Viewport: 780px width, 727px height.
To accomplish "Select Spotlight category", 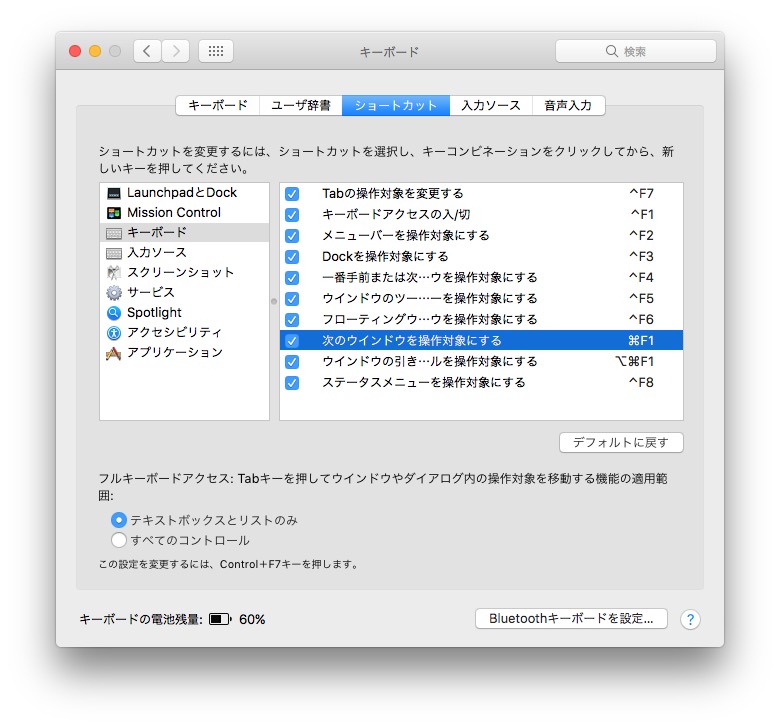I will point(185,312).
